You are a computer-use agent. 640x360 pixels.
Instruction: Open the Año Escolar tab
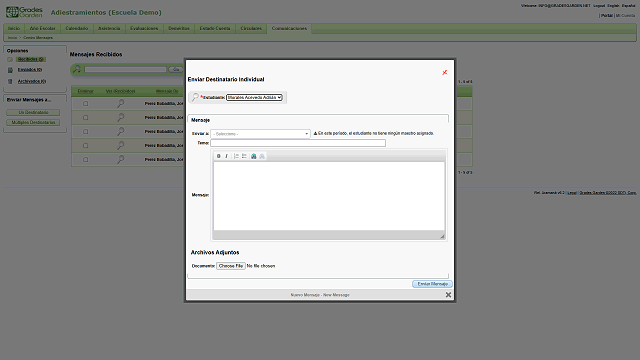pyautogui.click(x=42, y=28)
